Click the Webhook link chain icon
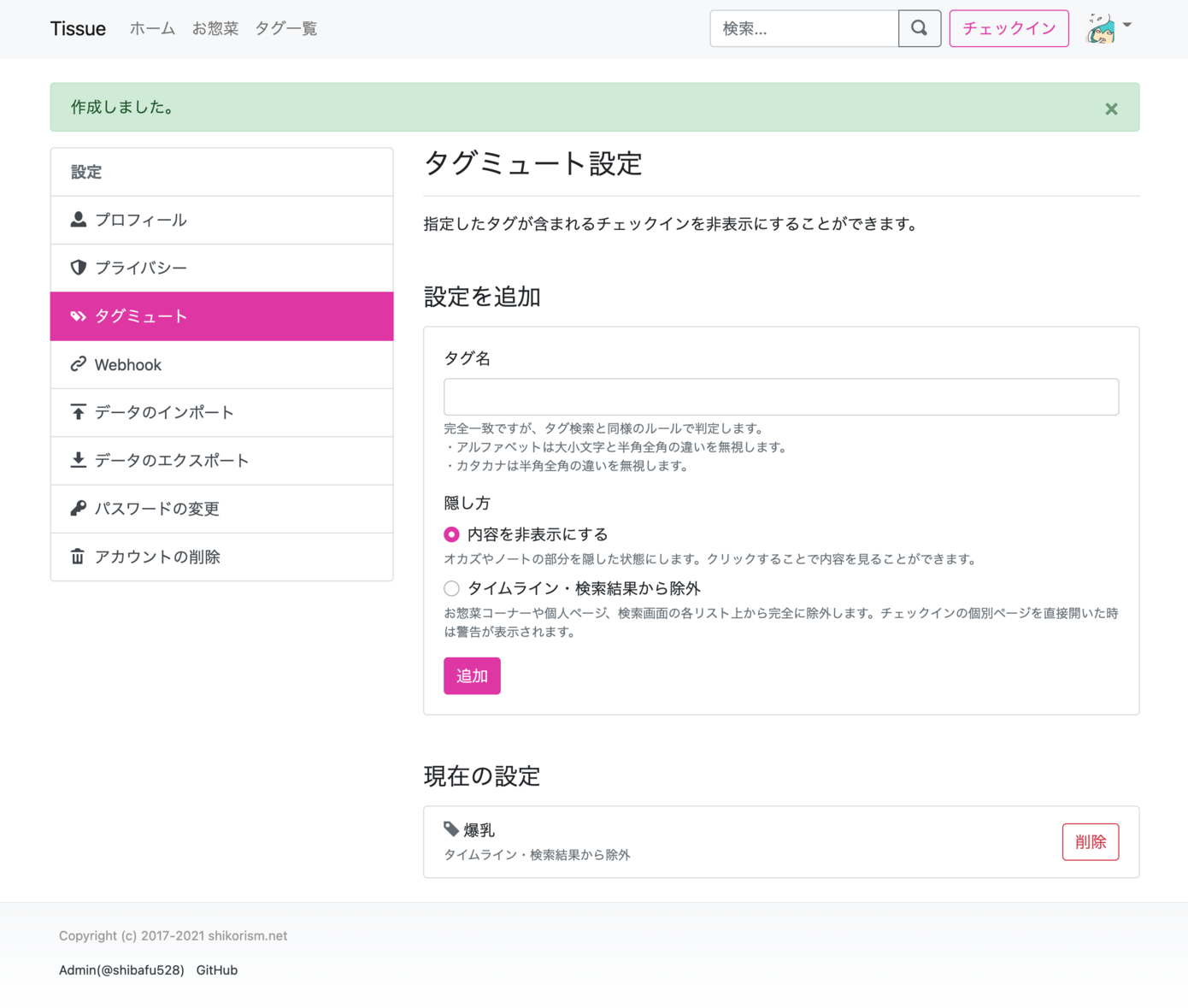 [x=78, y=364]
